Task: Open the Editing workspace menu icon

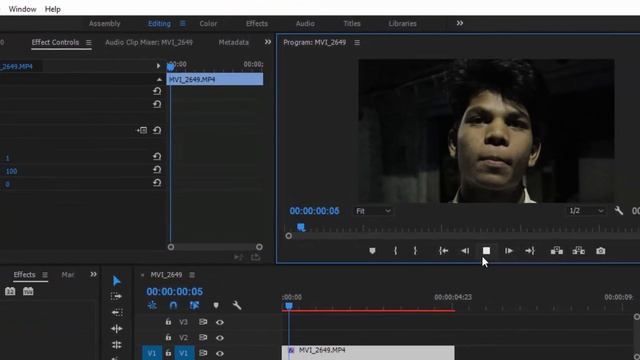Action: (183, 24)
